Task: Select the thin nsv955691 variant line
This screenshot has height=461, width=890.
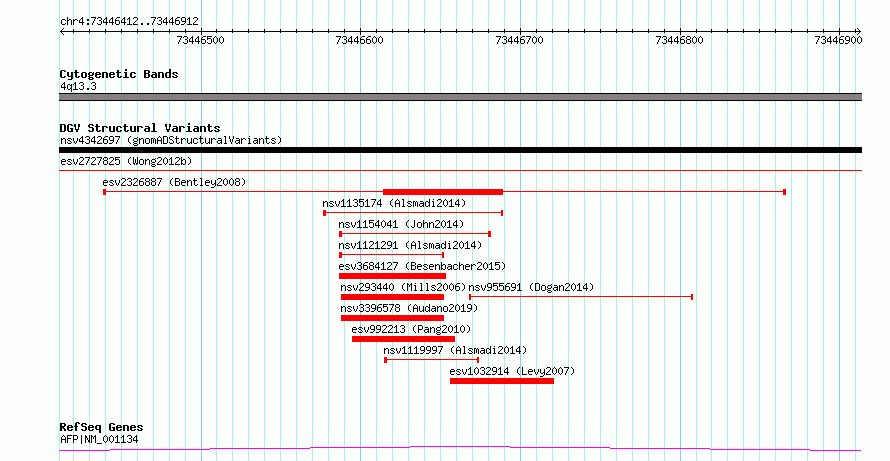Action: click(x=581, y=297)
